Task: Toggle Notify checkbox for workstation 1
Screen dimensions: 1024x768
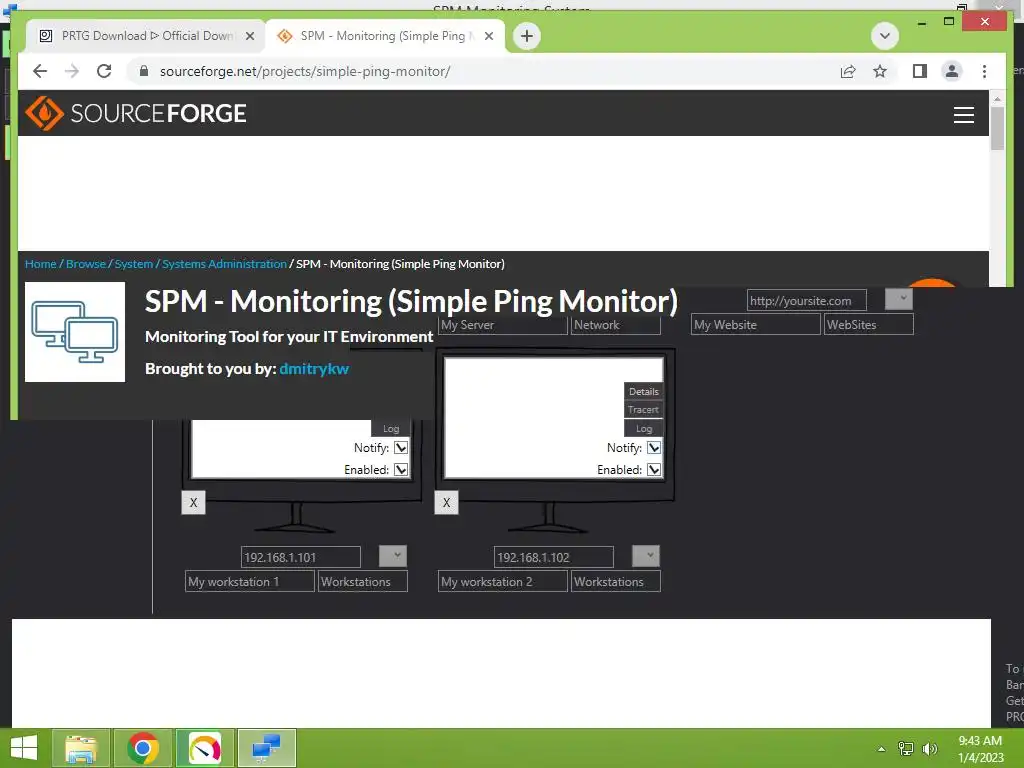Action: [401, 447]
